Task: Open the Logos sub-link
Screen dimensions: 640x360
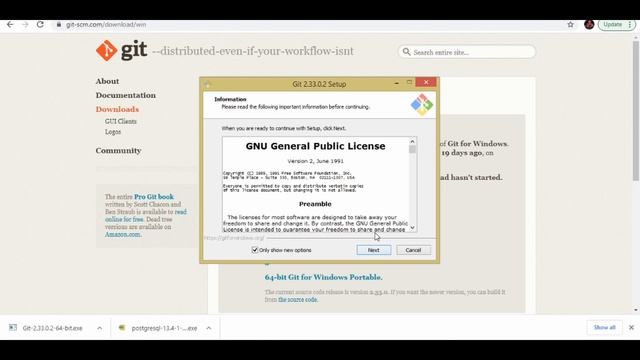Action: 113,132
